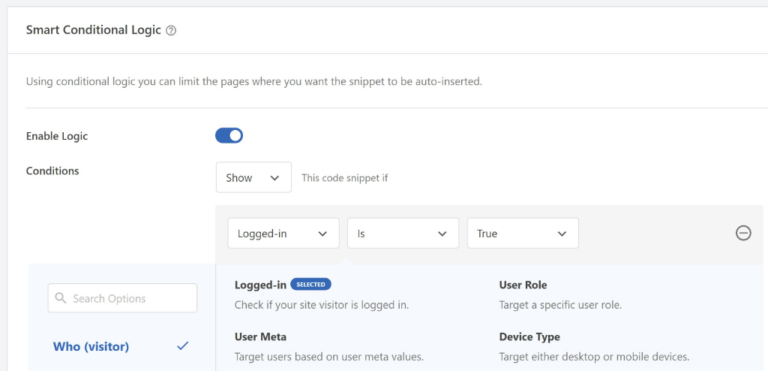Choose the User Role option
768x371 pixels.
(x=523, y=285)
